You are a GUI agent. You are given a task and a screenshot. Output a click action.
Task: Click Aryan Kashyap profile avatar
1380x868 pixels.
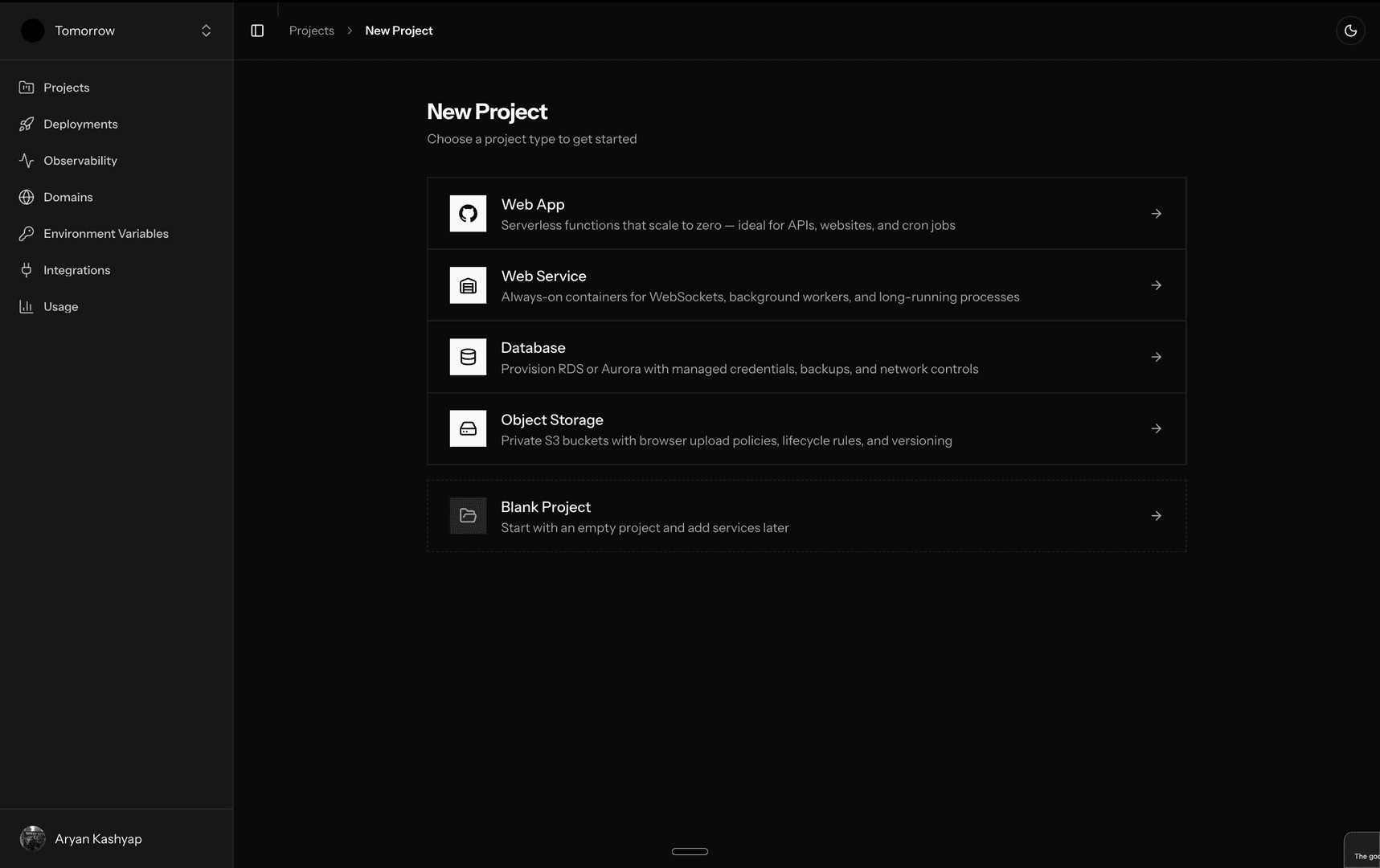[x=33, y=839]
